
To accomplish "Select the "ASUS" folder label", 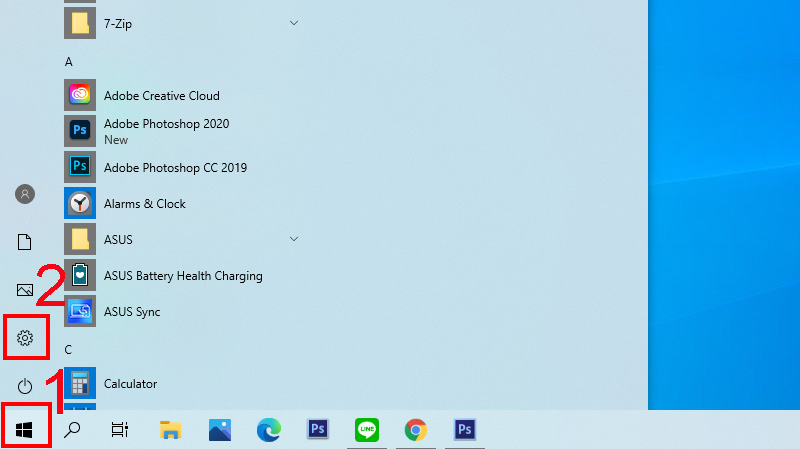I will [118, 239].
